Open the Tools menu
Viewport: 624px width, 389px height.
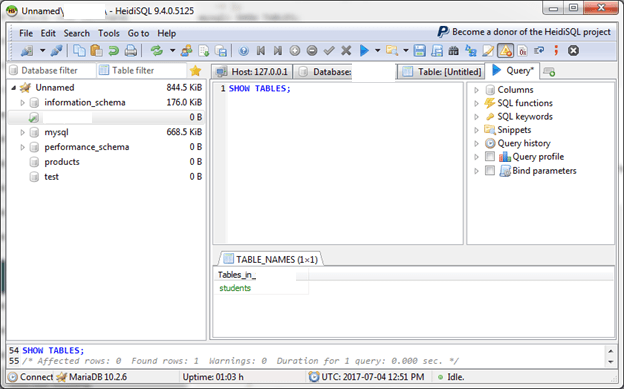(109, 33)
